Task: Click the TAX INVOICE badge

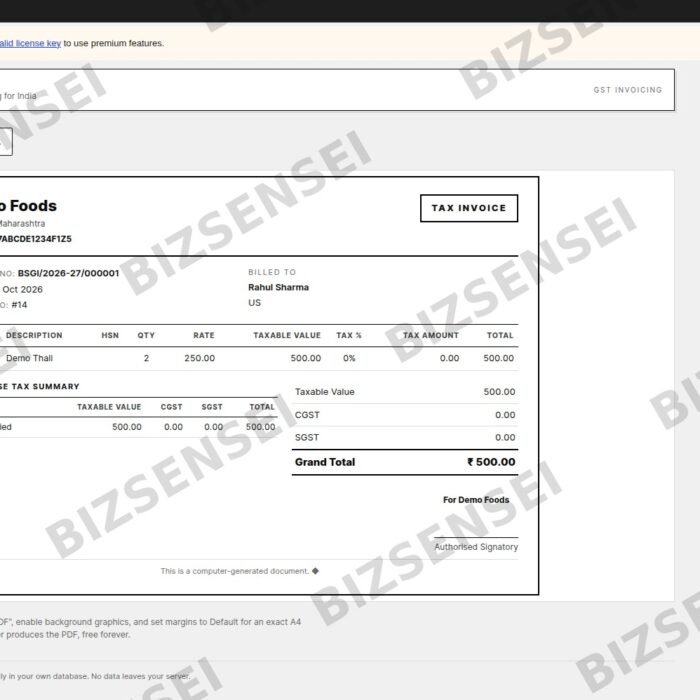Action: pyautogui.click(x=469, y=208)
